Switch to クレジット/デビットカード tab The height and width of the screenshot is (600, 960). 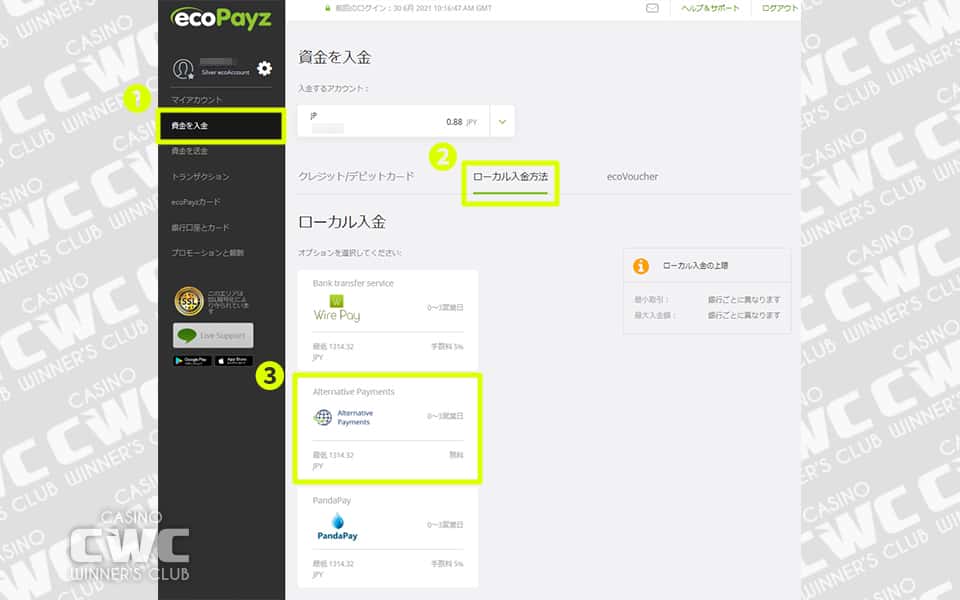(x=356, y=176)
